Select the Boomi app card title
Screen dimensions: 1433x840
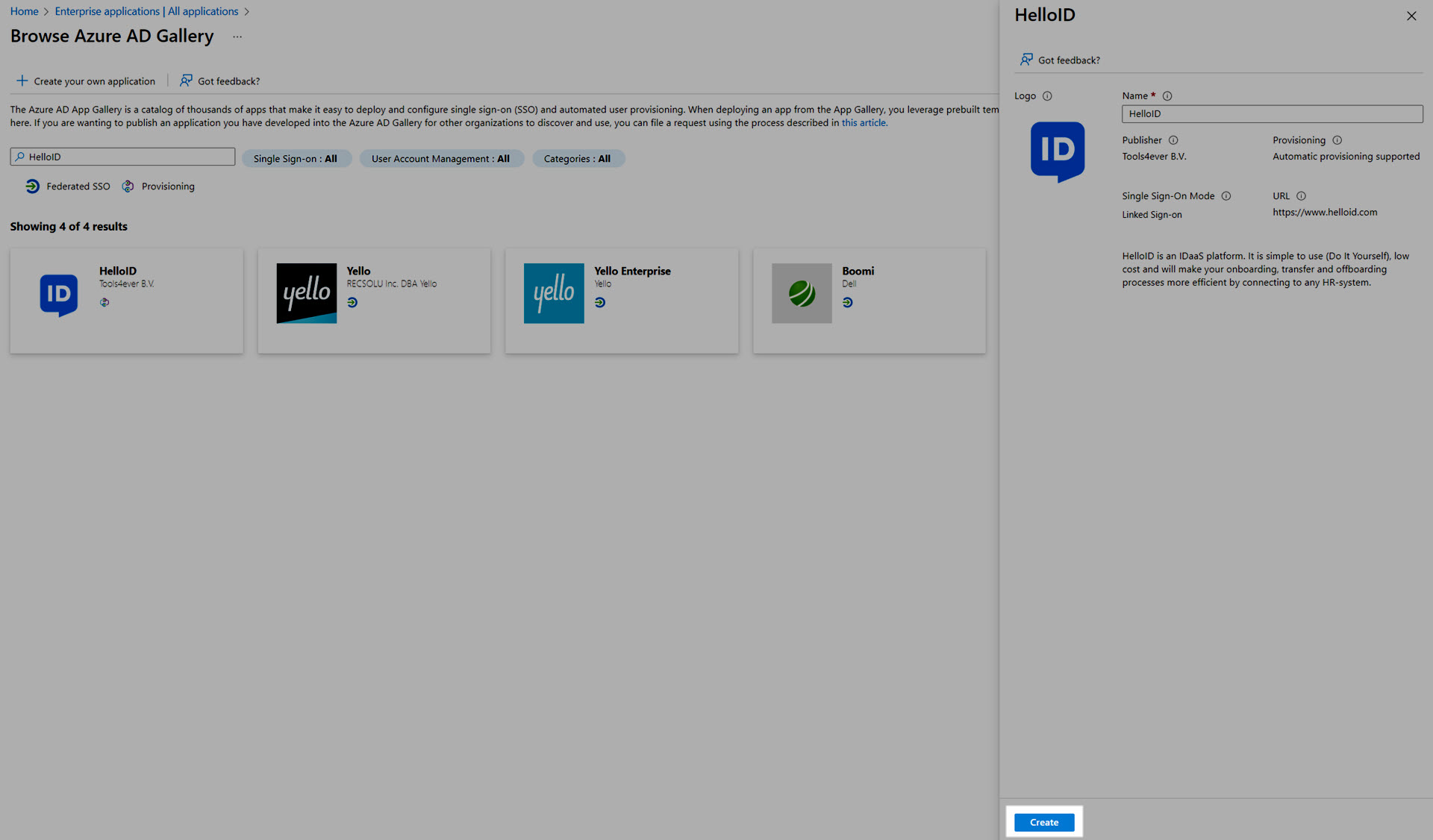click(x=858, y=271)
